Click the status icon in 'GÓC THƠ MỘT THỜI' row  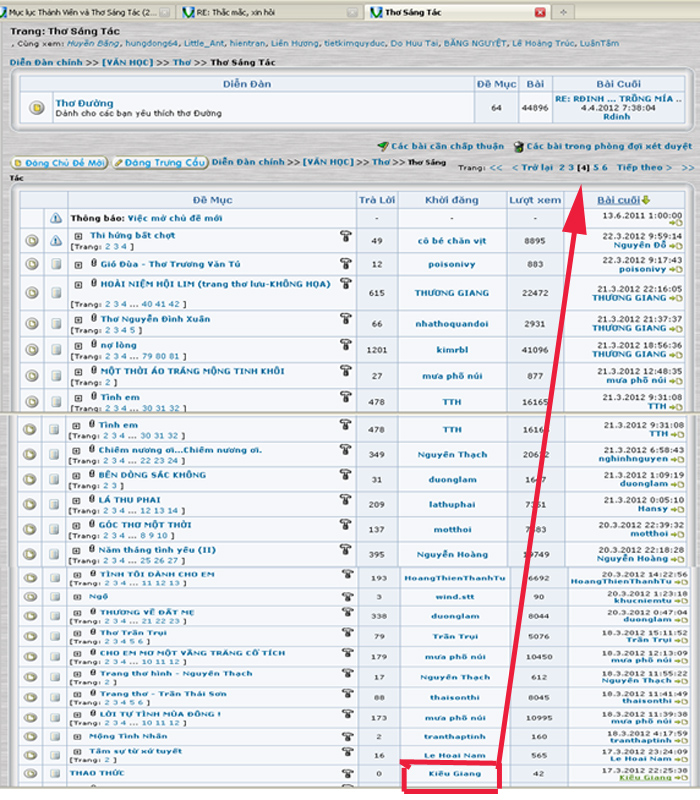(x=30, y=529)
